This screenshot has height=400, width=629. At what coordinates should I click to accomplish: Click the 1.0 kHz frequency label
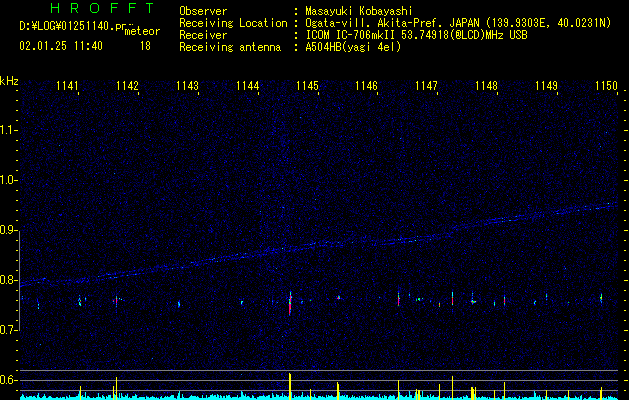8,181
